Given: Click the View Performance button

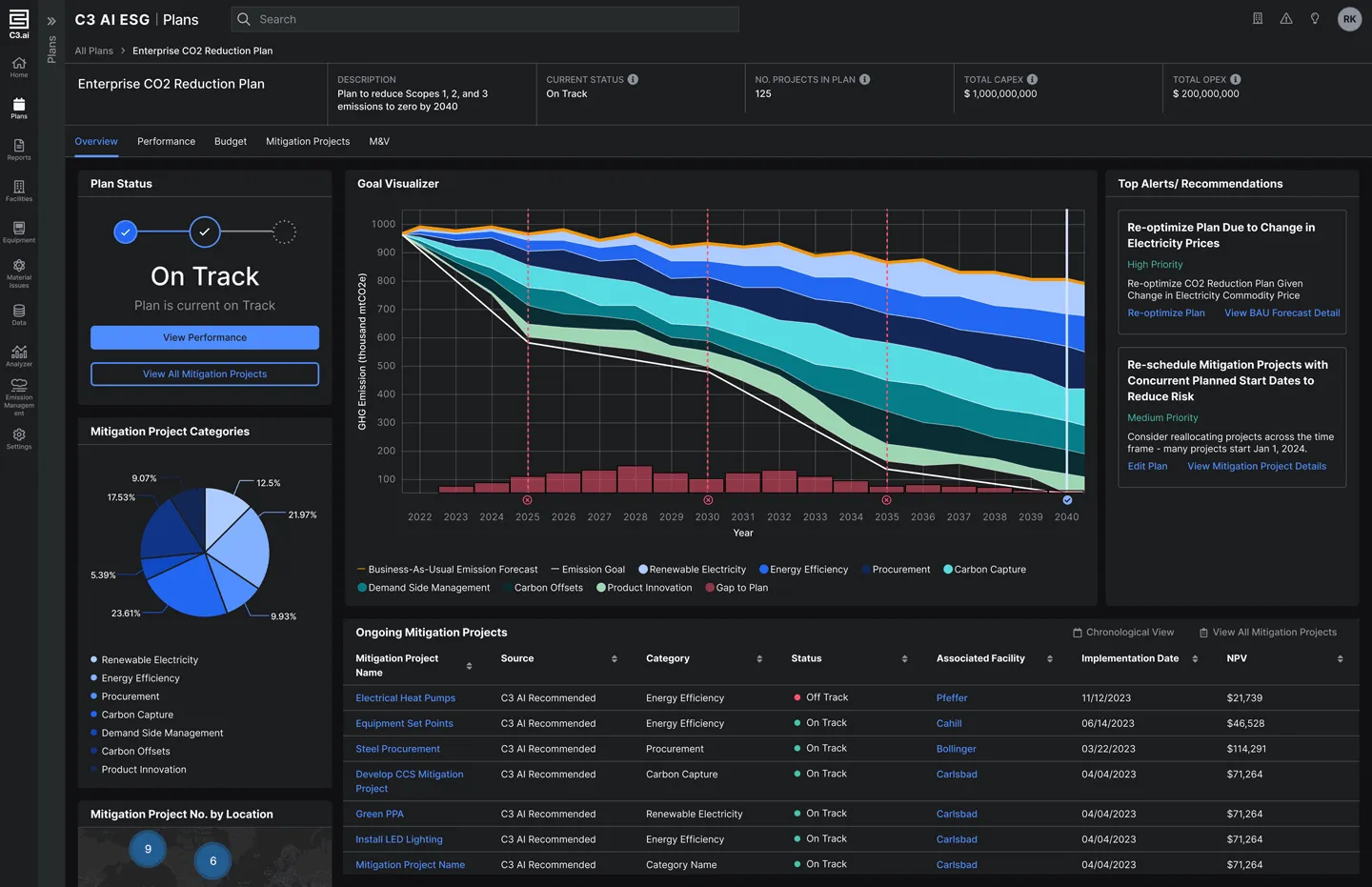Looking at the screenshot, I should click(x=205, y=337).
